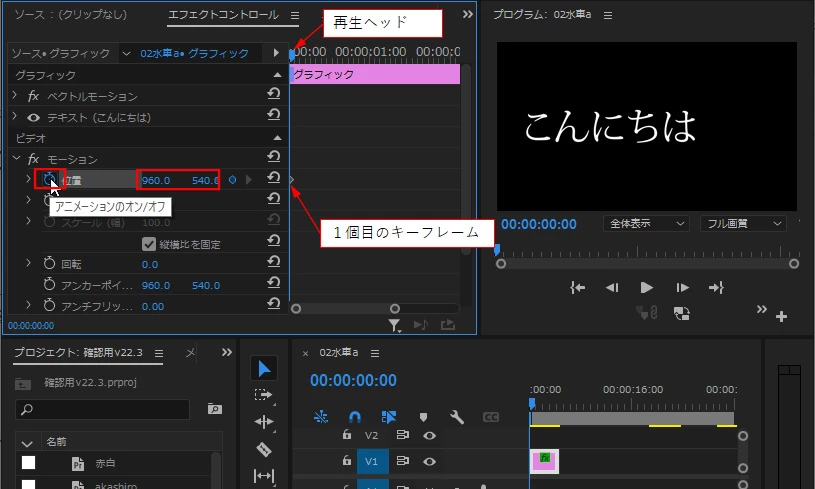This screenshot has width=815, height=489.
Task: Reset 回転 parameter
Action: (x=274, y=261)
